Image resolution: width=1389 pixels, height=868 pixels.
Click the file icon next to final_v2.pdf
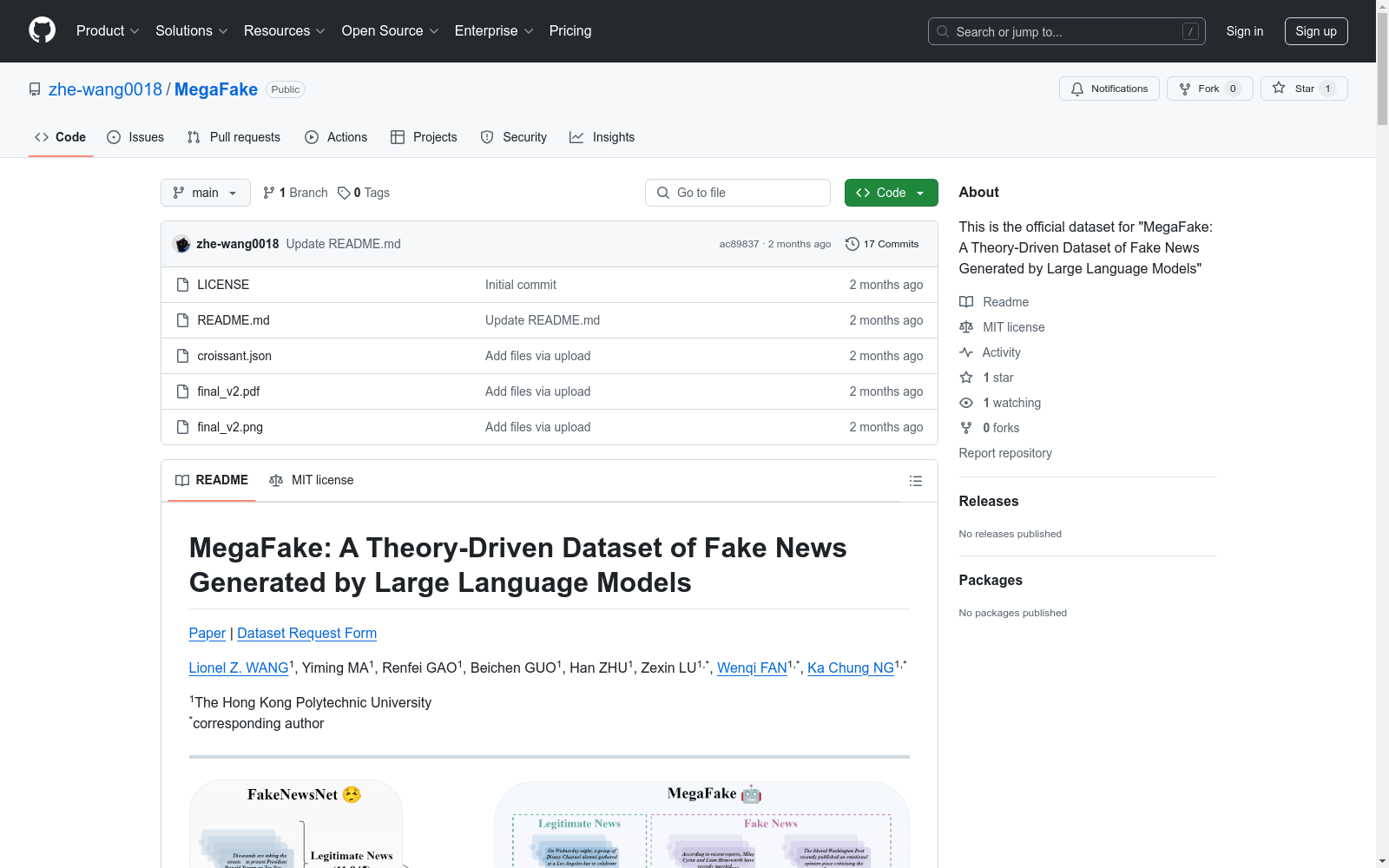pos(182,391)
